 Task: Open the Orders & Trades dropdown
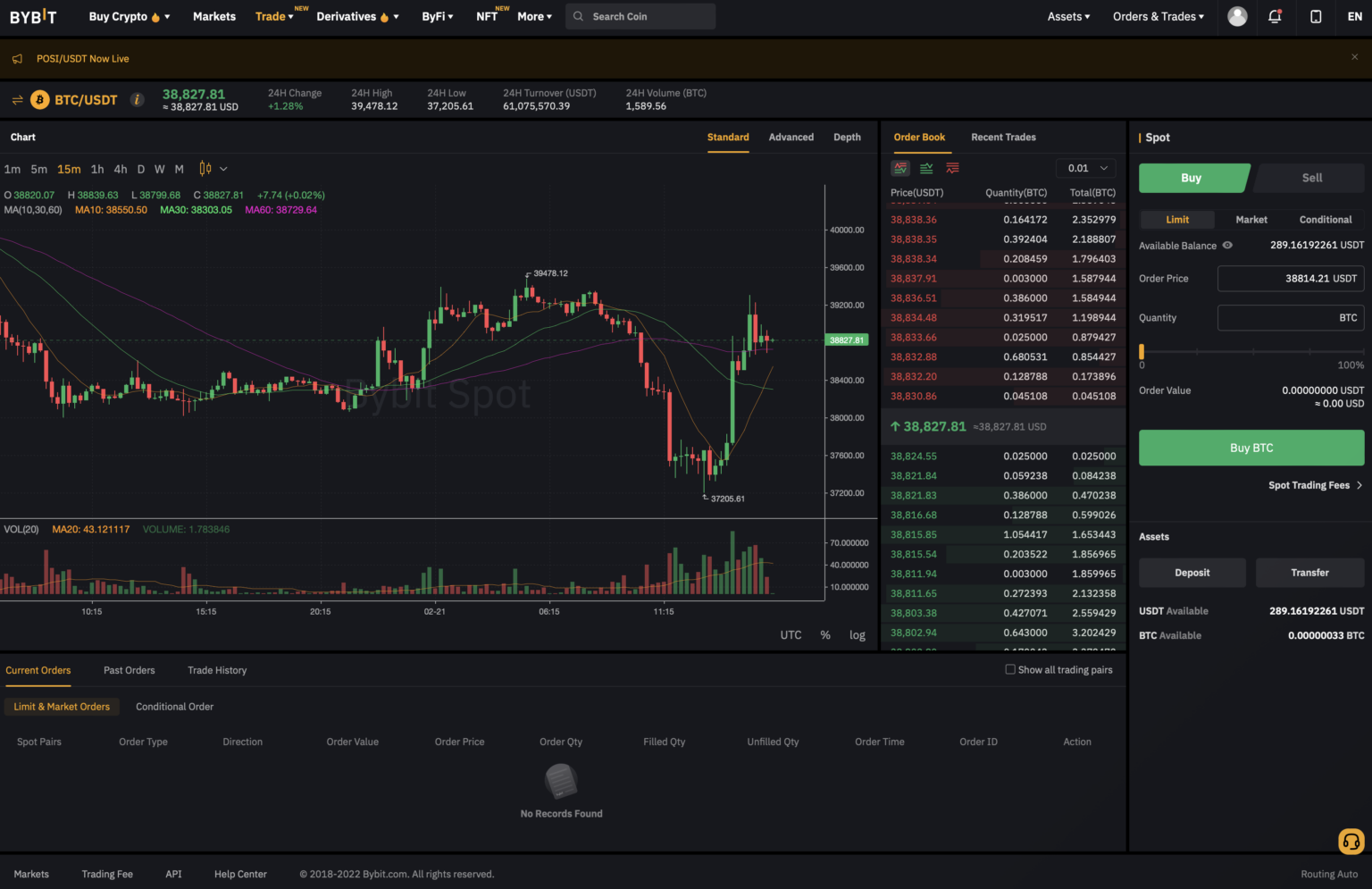tap(1158, 16)
